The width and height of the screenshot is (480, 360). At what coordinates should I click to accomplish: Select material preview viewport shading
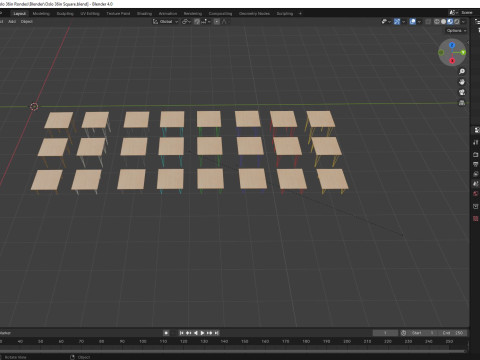450,22
